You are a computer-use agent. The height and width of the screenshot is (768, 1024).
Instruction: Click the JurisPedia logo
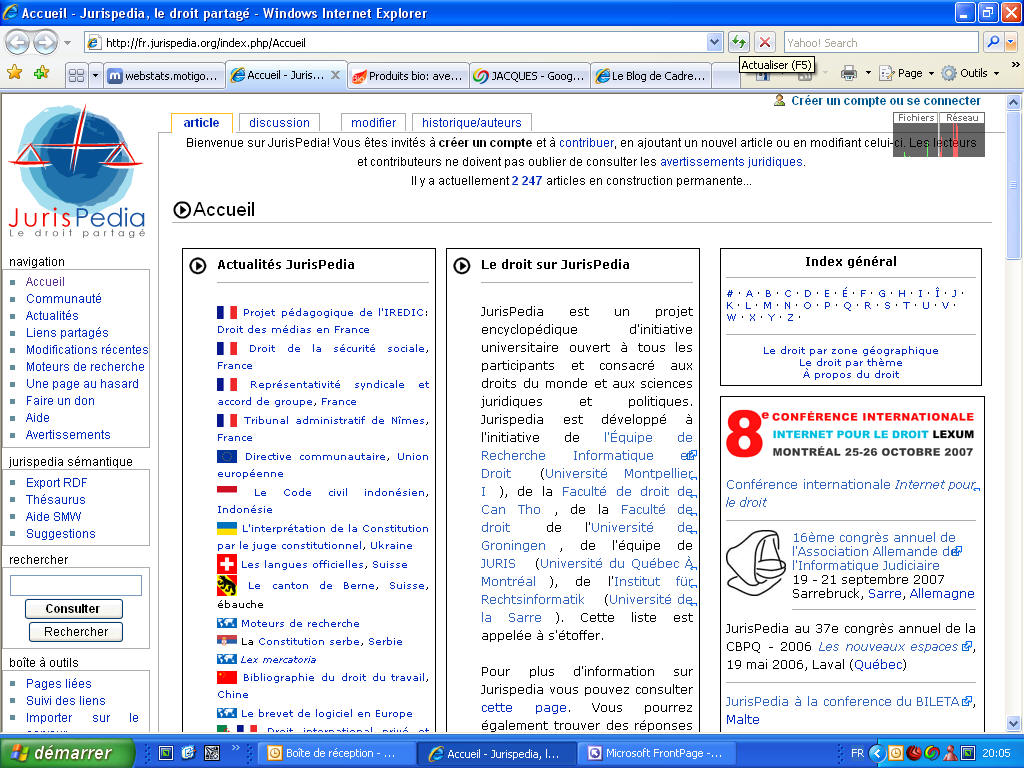pyautogui.click(x=77, y=172)
